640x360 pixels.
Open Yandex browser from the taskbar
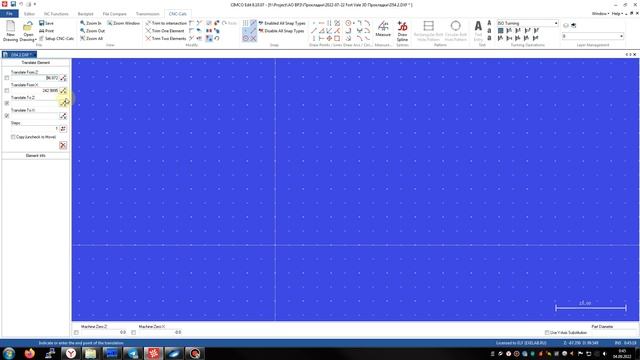(x=71, y=353)
